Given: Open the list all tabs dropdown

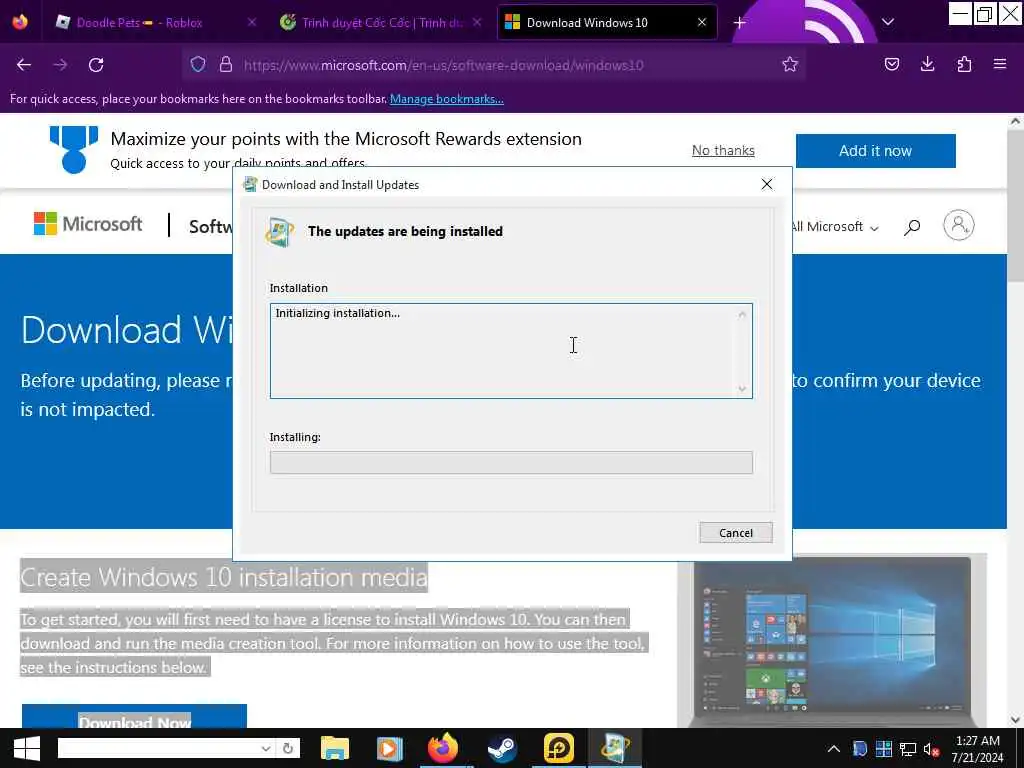Looking at the screenshot, I should (888, 22).
